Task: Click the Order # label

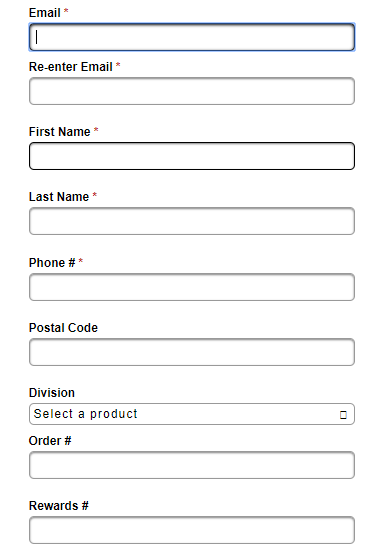Action: point(50,441)
